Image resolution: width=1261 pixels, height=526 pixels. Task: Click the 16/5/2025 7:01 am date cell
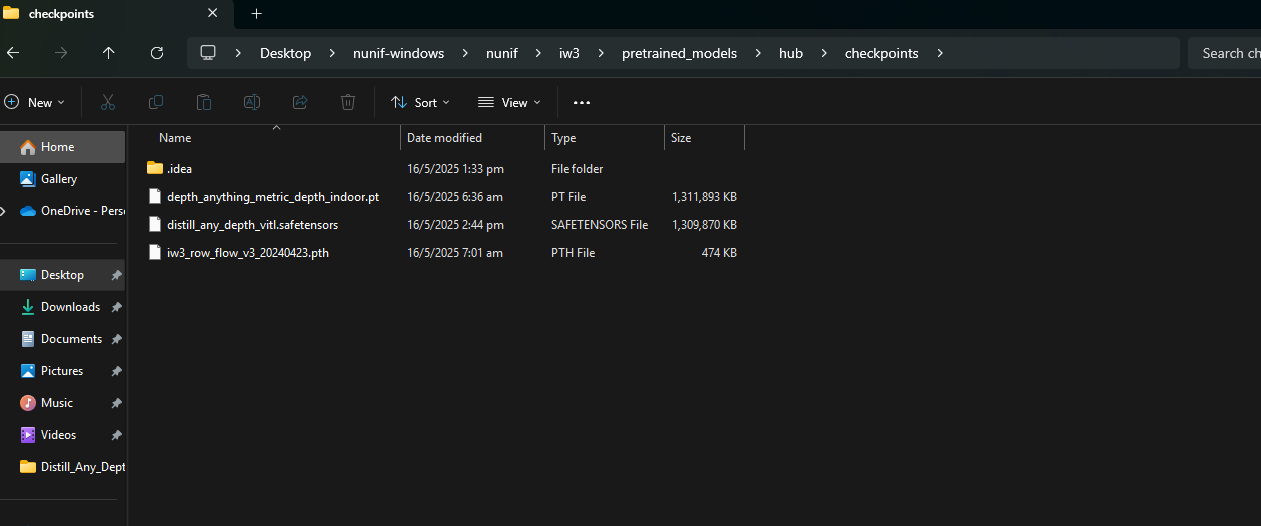coord(455,253)
